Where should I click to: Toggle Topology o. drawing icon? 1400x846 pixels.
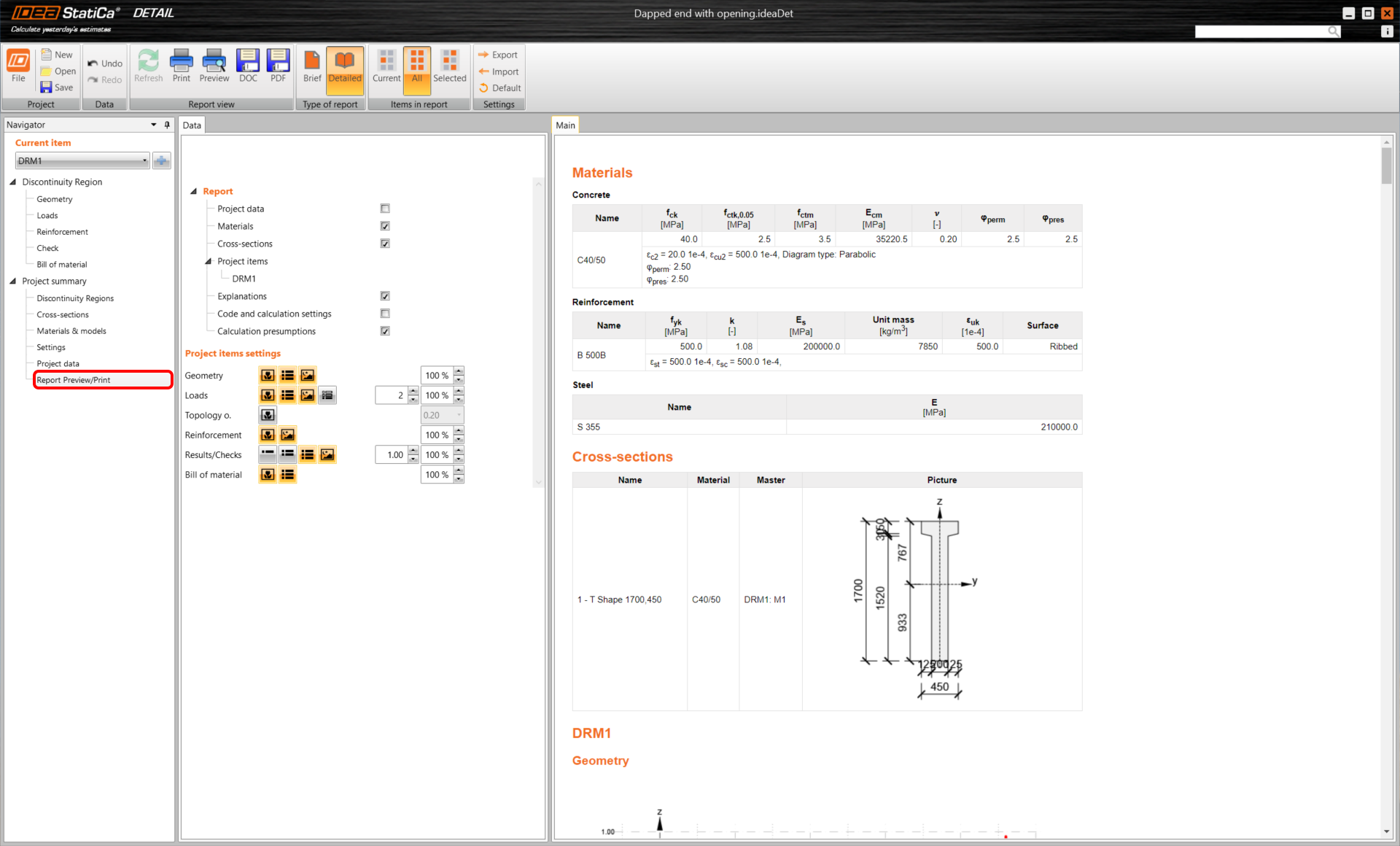click(x=268, y=415)
